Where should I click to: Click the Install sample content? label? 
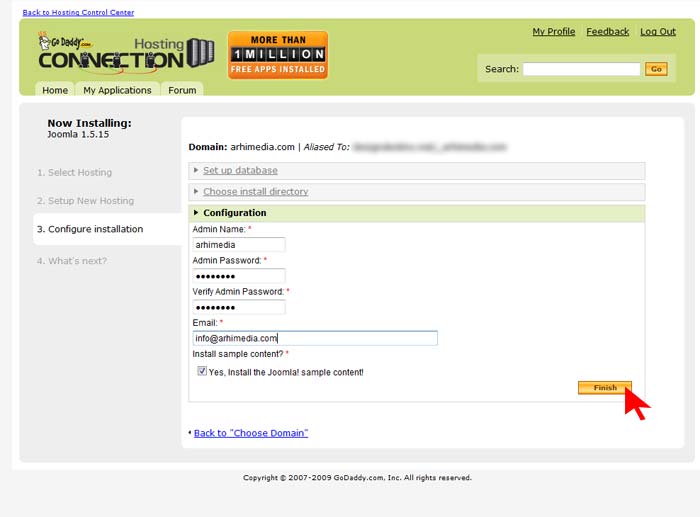tap(238, 354)
